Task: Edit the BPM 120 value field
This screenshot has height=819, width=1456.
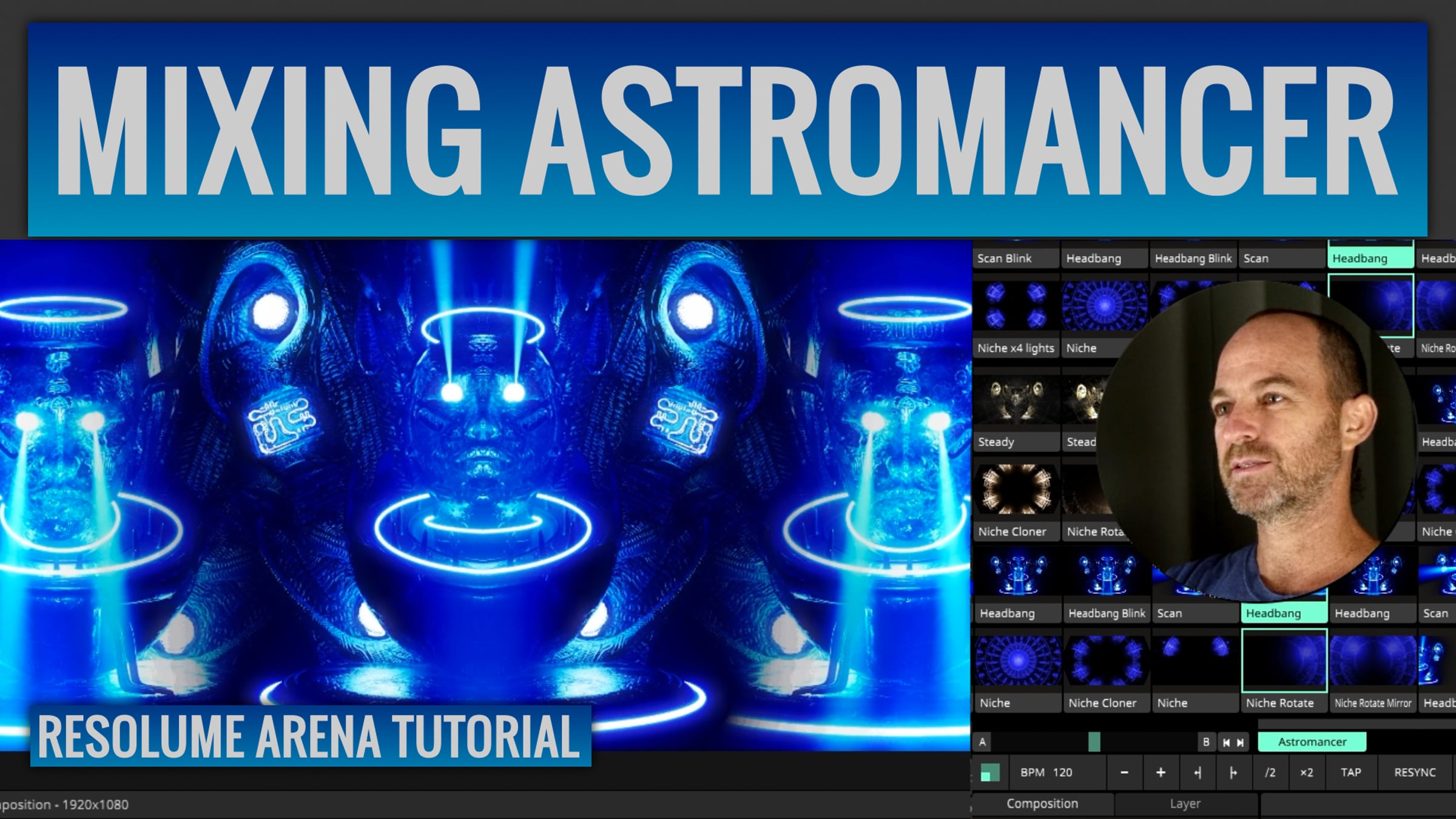Action: coord(1063,772)
